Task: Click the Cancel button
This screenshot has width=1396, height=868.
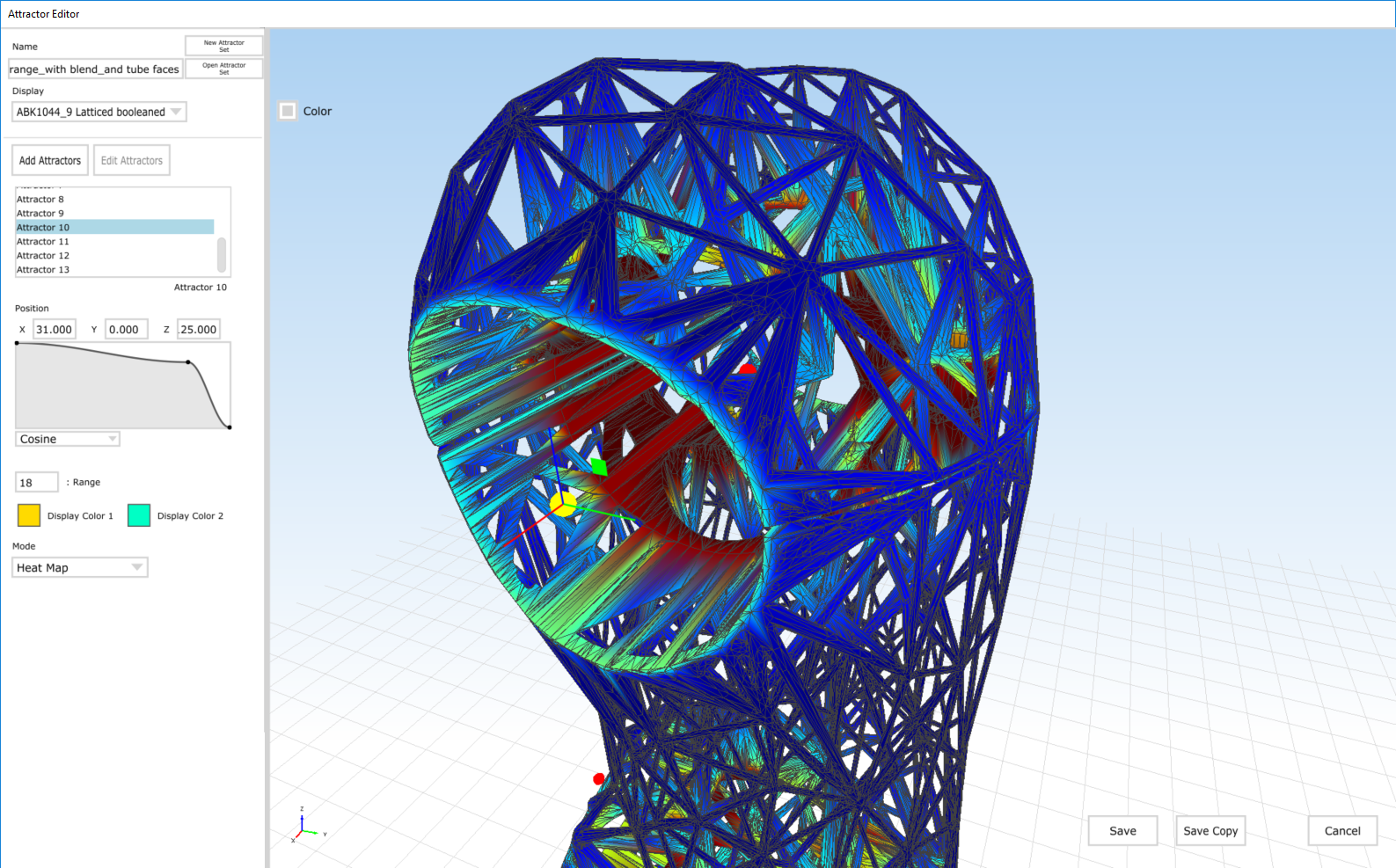Action: point(1342,831)
